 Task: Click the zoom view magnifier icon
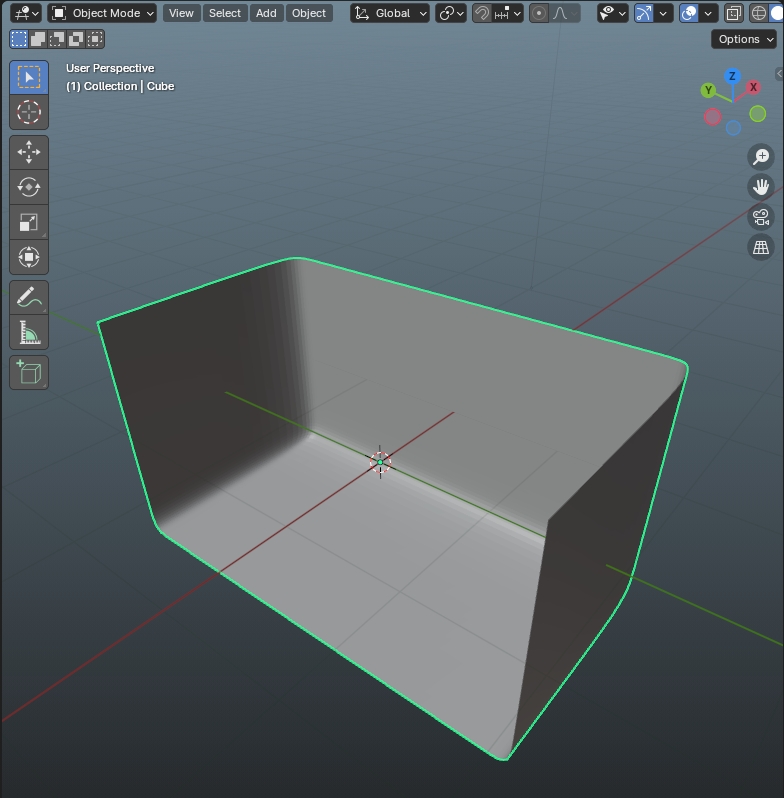click(x=761, y=157)
